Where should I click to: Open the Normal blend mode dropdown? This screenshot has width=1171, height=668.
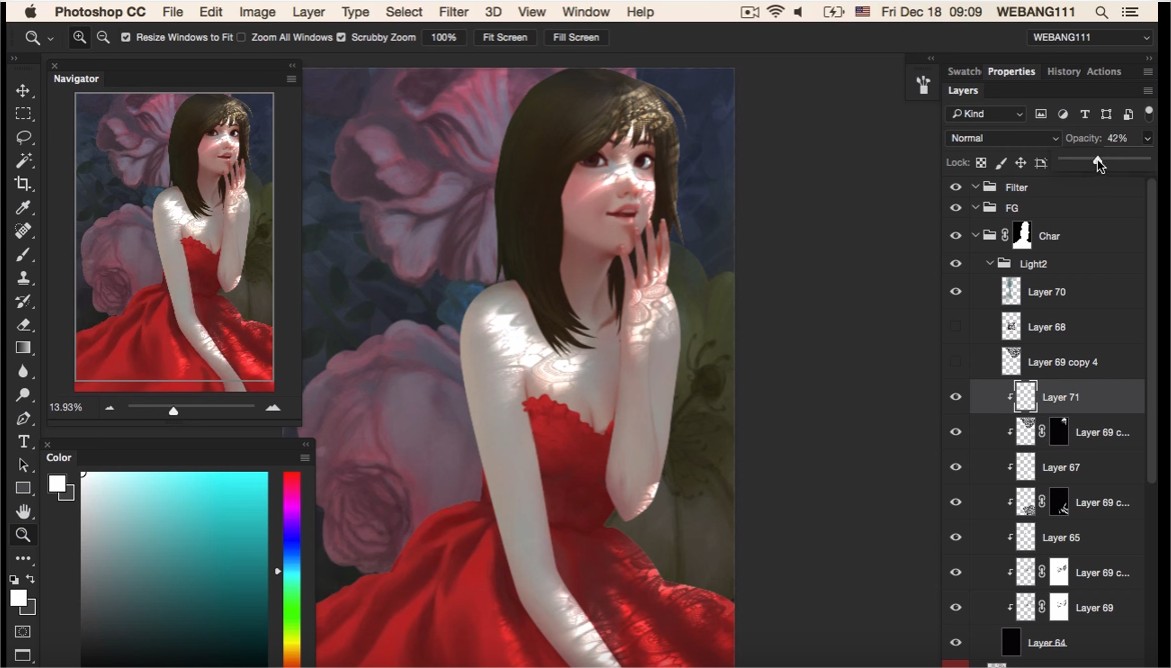tap(1003, 138)
